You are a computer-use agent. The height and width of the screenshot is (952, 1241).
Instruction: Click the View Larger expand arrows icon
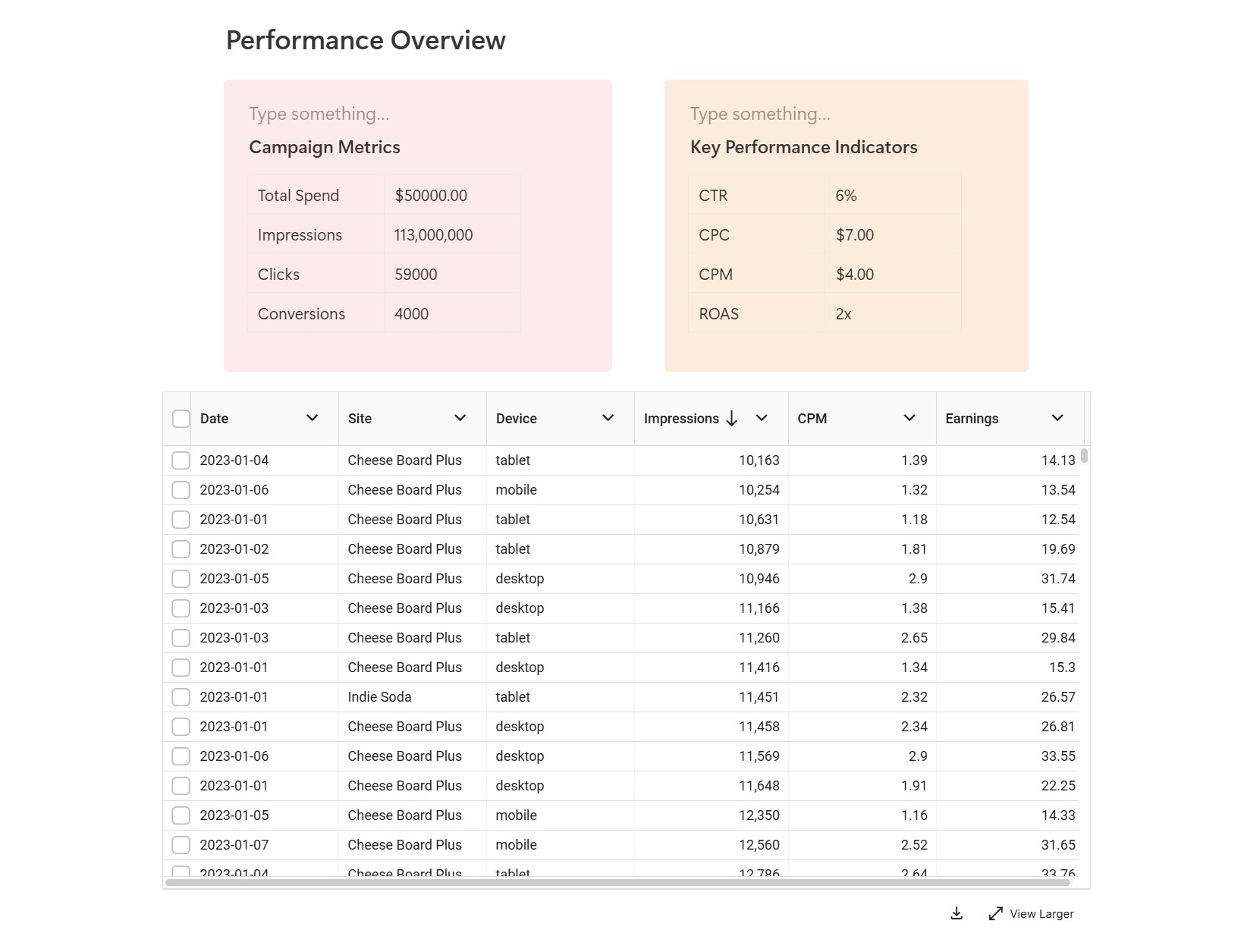coord(996,913)
